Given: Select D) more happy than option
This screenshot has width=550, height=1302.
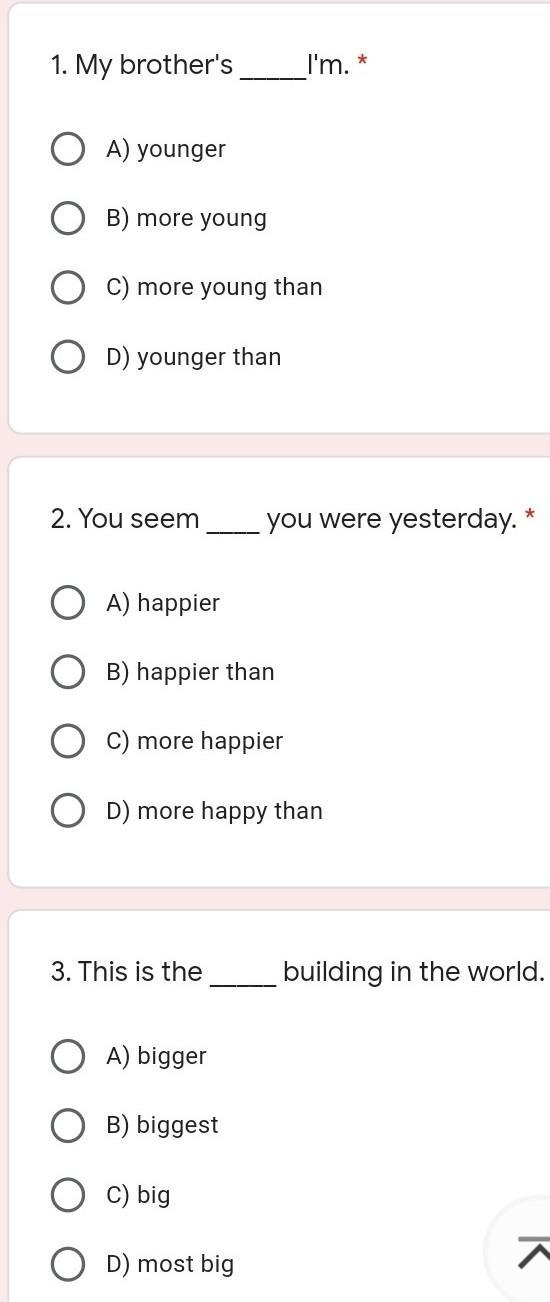Looking at the screenshot, I should 67,811.
